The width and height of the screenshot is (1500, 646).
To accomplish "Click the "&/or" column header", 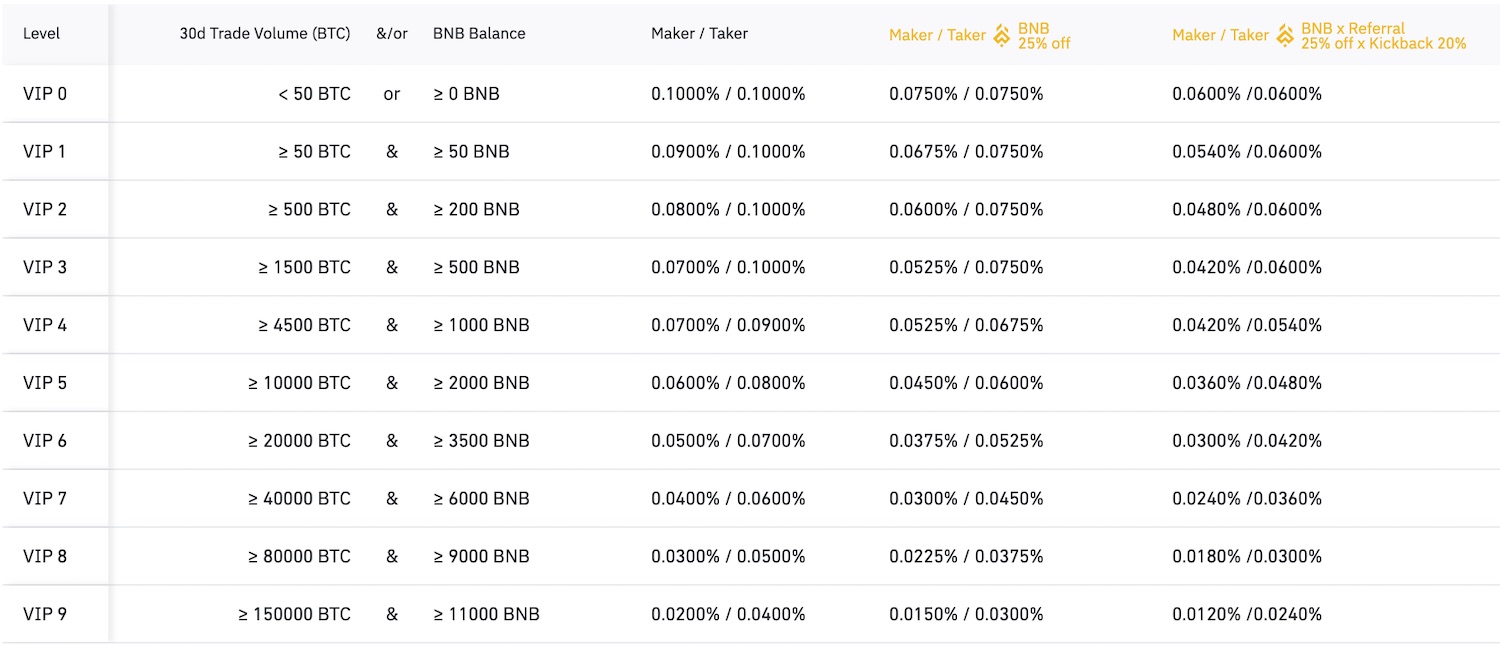I will click(392, 33).
